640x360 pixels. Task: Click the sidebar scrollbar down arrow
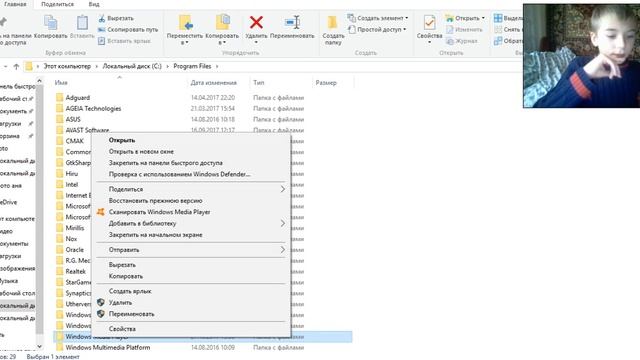coord(39,347)
